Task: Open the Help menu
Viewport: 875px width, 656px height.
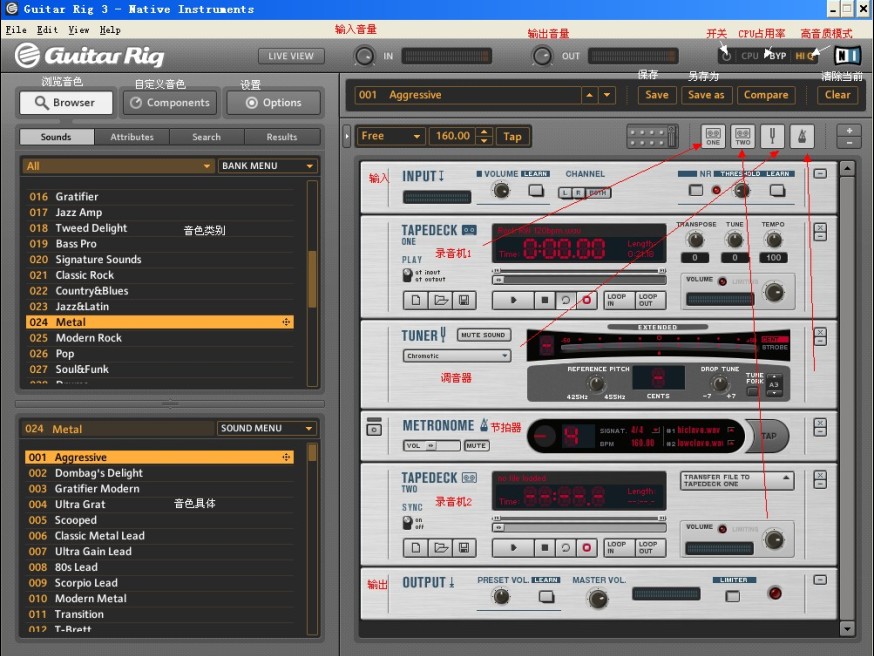Action: pos(110,30)
